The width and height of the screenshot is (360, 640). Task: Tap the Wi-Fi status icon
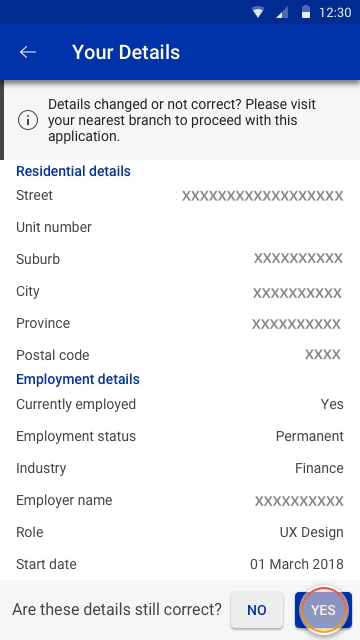coord(258,12)
